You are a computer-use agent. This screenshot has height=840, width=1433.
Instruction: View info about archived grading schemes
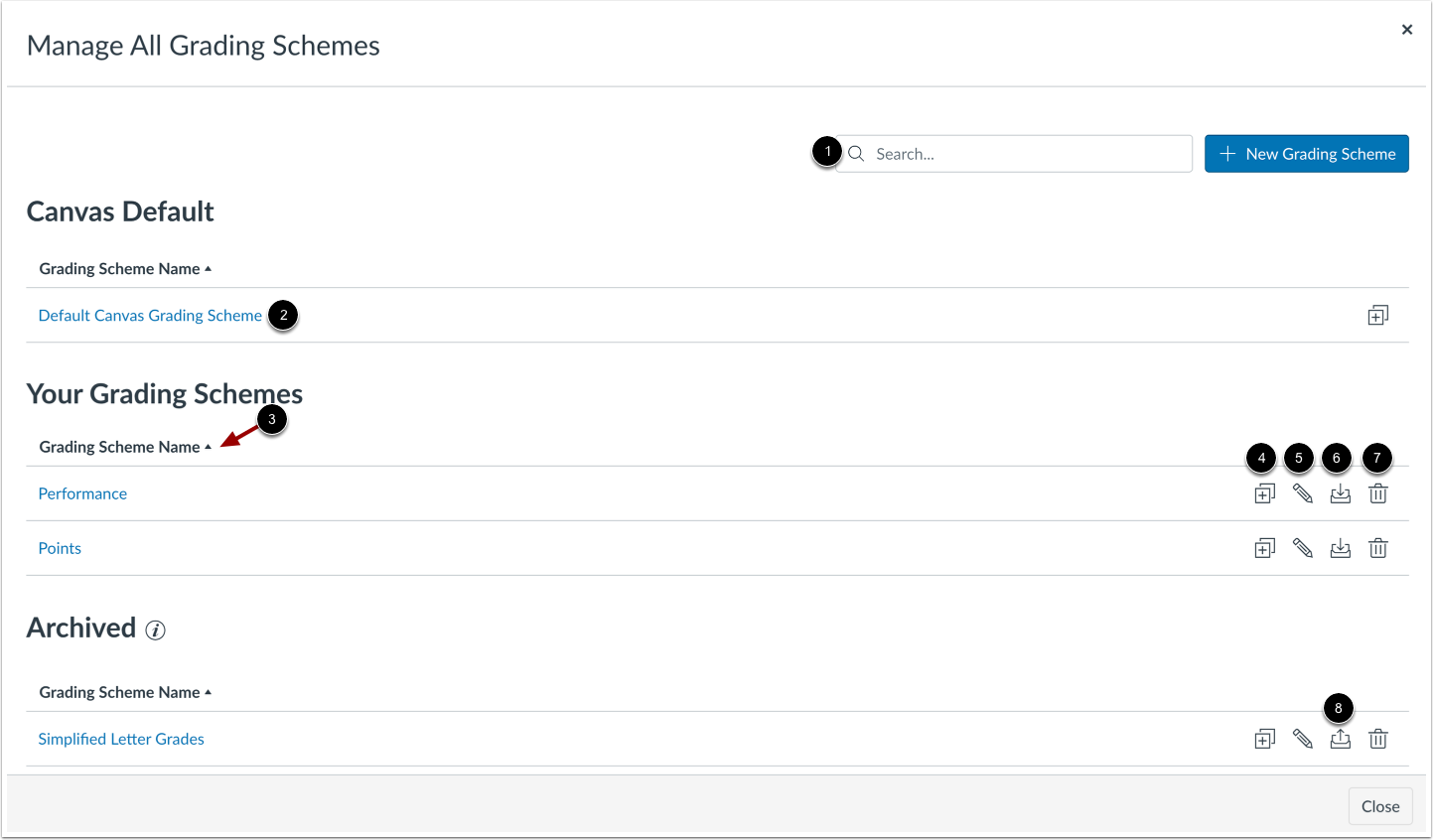coord(155,630)
